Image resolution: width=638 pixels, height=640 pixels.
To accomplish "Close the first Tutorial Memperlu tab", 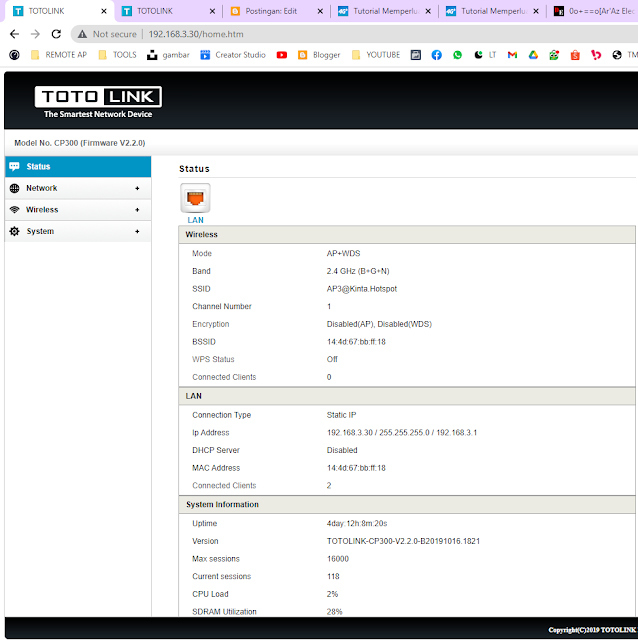I will tap(428, 11).
